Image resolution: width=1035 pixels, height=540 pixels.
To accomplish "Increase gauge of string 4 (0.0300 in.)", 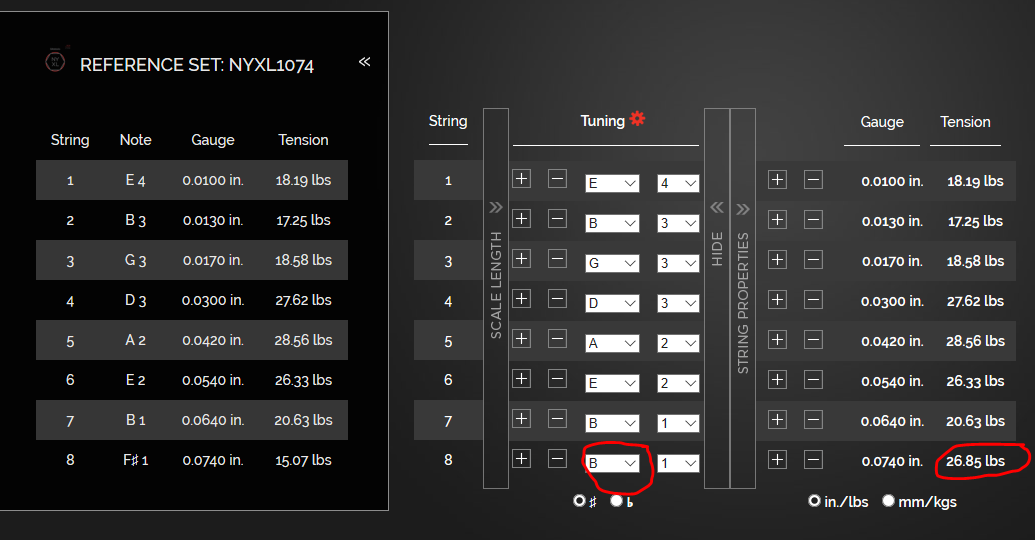I will pyautogui.click(x=778, y=300).
